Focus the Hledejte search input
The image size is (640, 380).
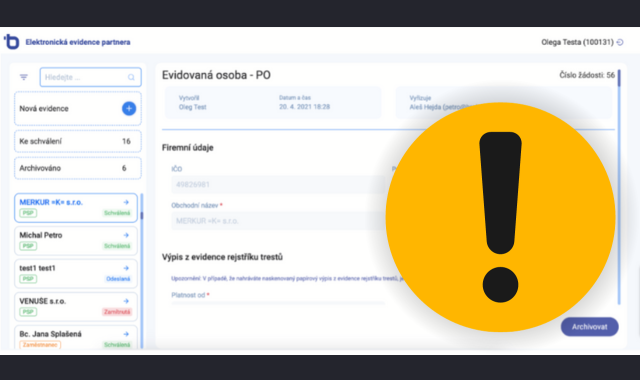(91, 77)
